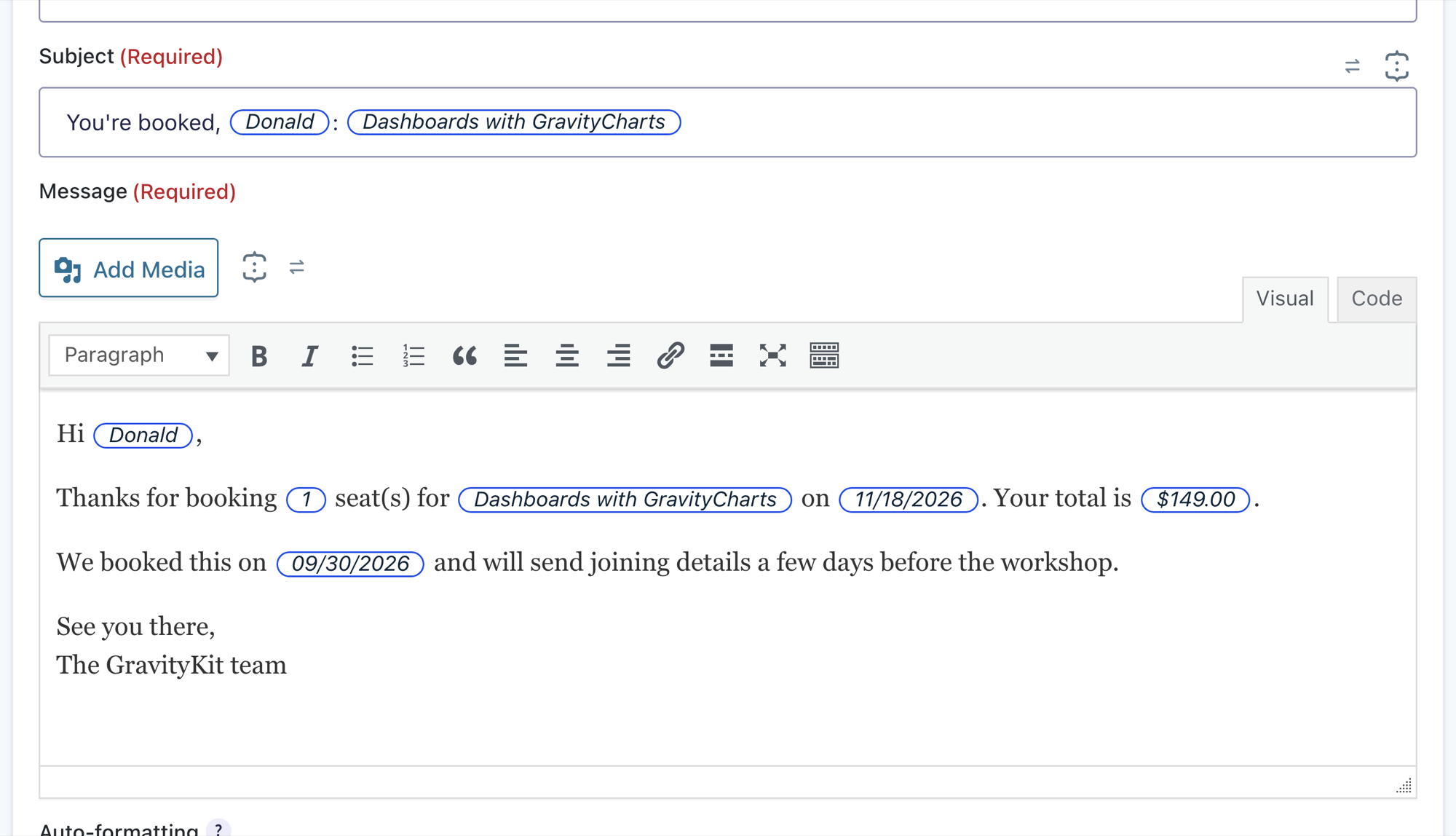
Task: Insert a numbered list
Action: click(x=414, y=355)
